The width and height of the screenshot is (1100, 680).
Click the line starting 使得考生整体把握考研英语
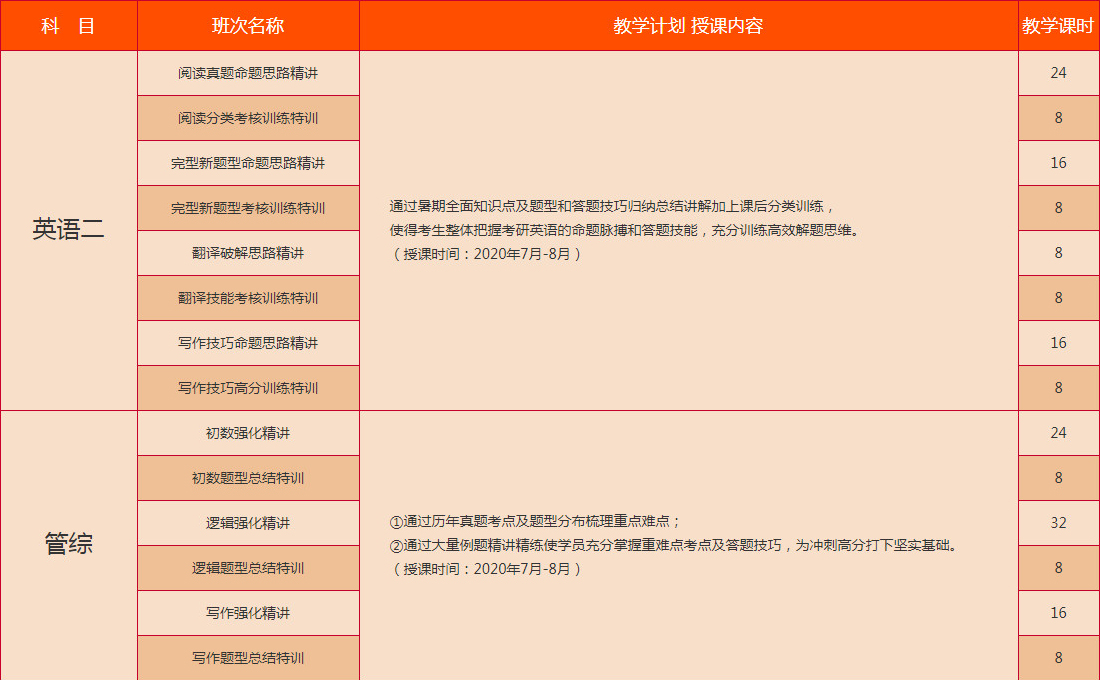tap(624, 230)
